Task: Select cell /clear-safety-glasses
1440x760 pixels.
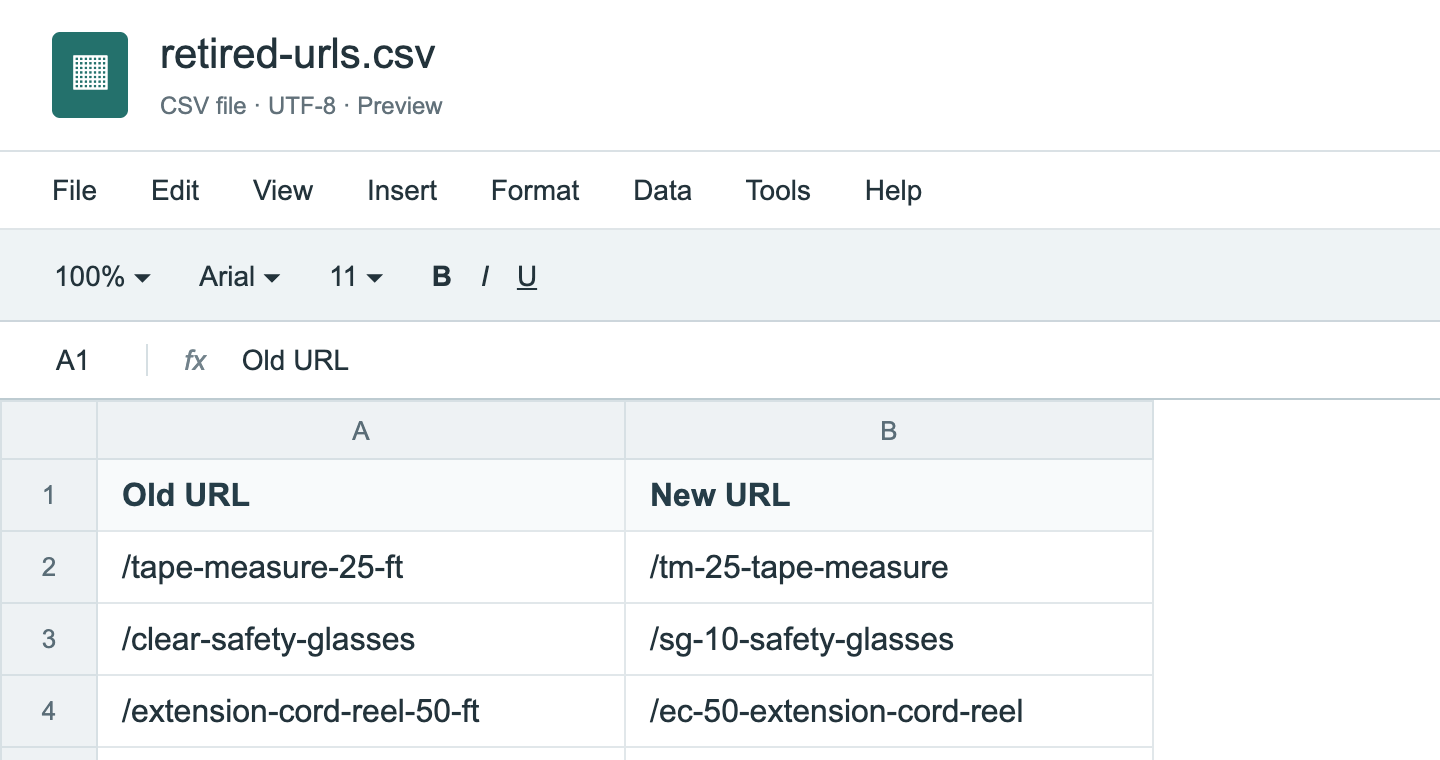Action: click(x=361, y=639)
